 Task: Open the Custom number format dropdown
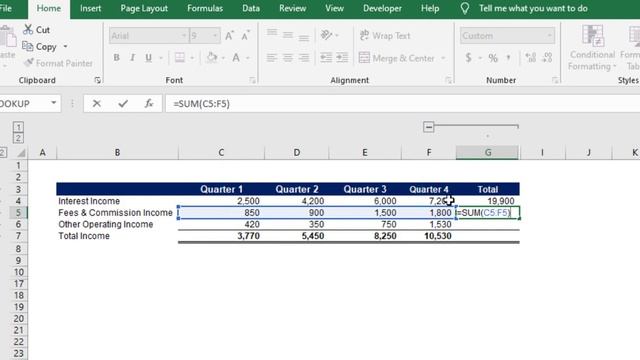(x=549, y=36)
